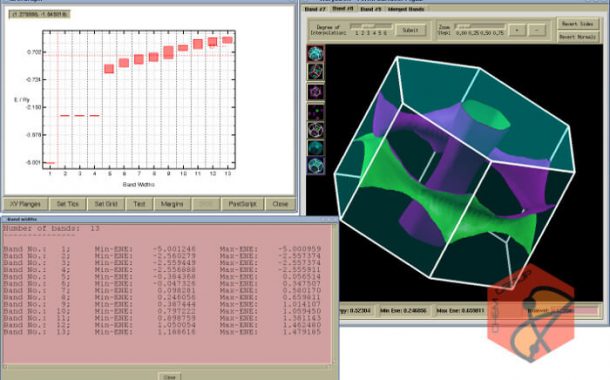
Task: Click the Set Grid button
Action: pos(105,204)
